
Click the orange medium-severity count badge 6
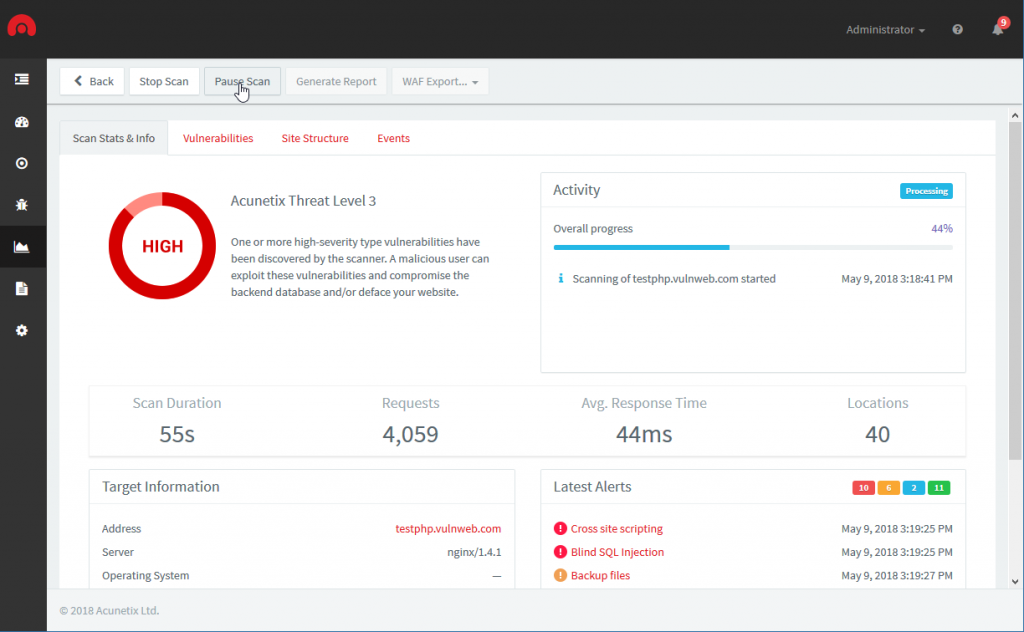(888, 488)
